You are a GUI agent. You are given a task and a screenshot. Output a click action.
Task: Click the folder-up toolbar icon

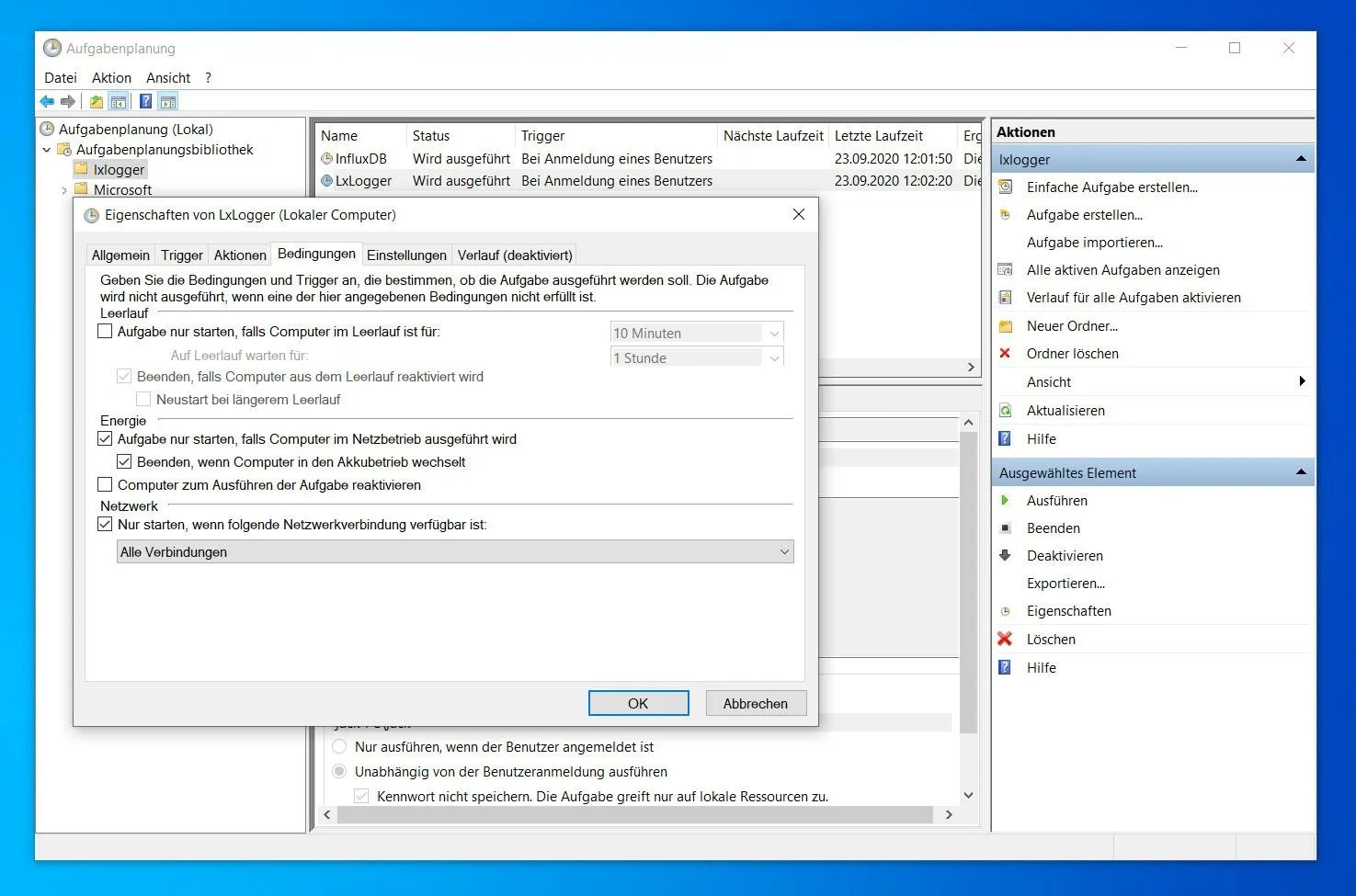click(96, 101)
